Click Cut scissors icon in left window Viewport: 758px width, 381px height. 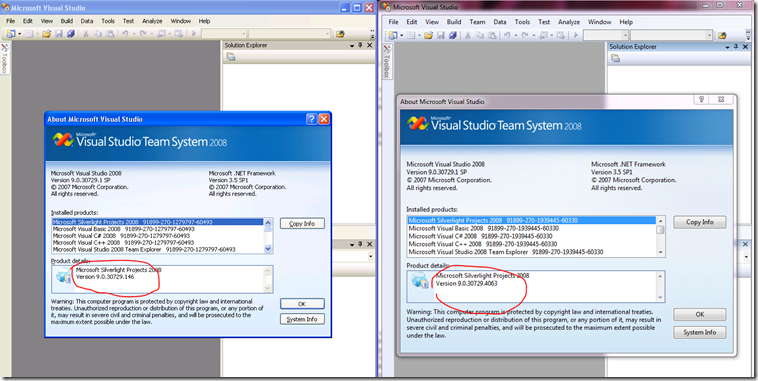(x=86, y=34)
